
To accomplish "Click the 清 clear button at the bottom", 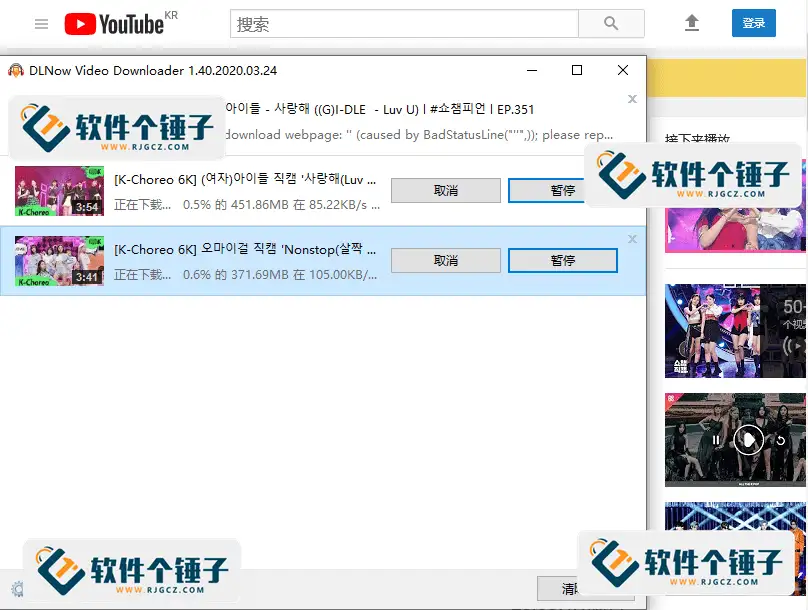I will click(x=586, y=590).
